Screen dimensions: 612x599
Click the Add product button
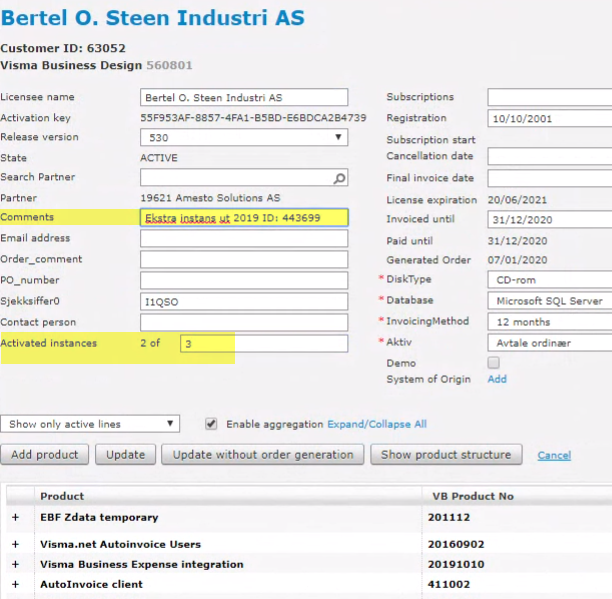tap(44, 455)
